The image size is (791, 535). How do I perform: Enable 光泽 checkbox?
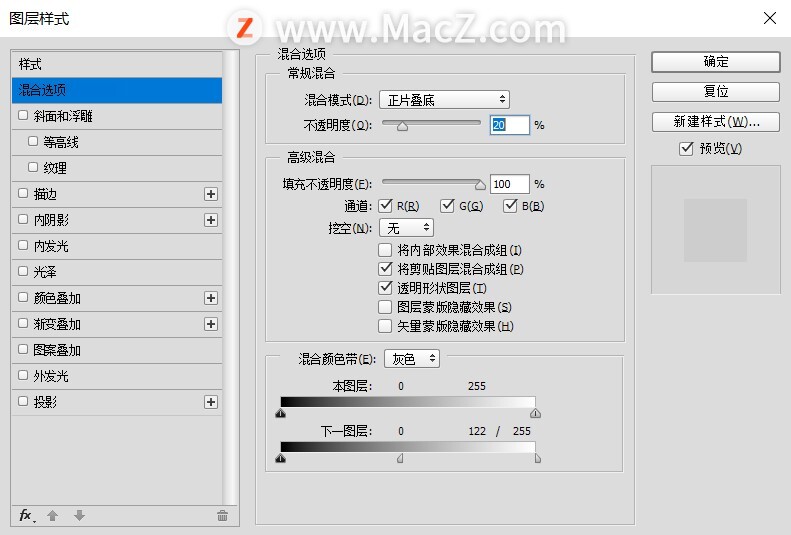tap(23, 271)
